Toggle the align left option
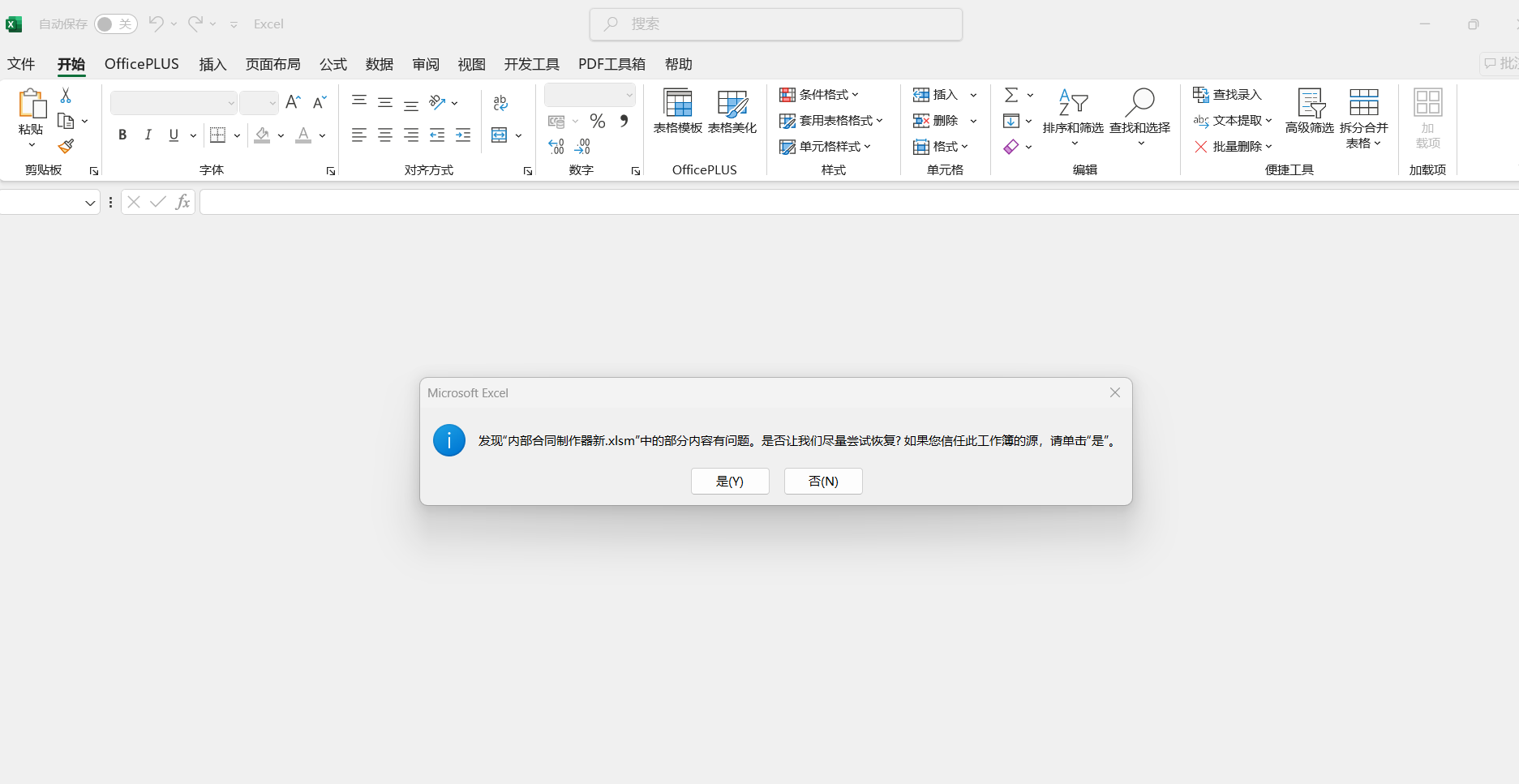 click(359, 135)
